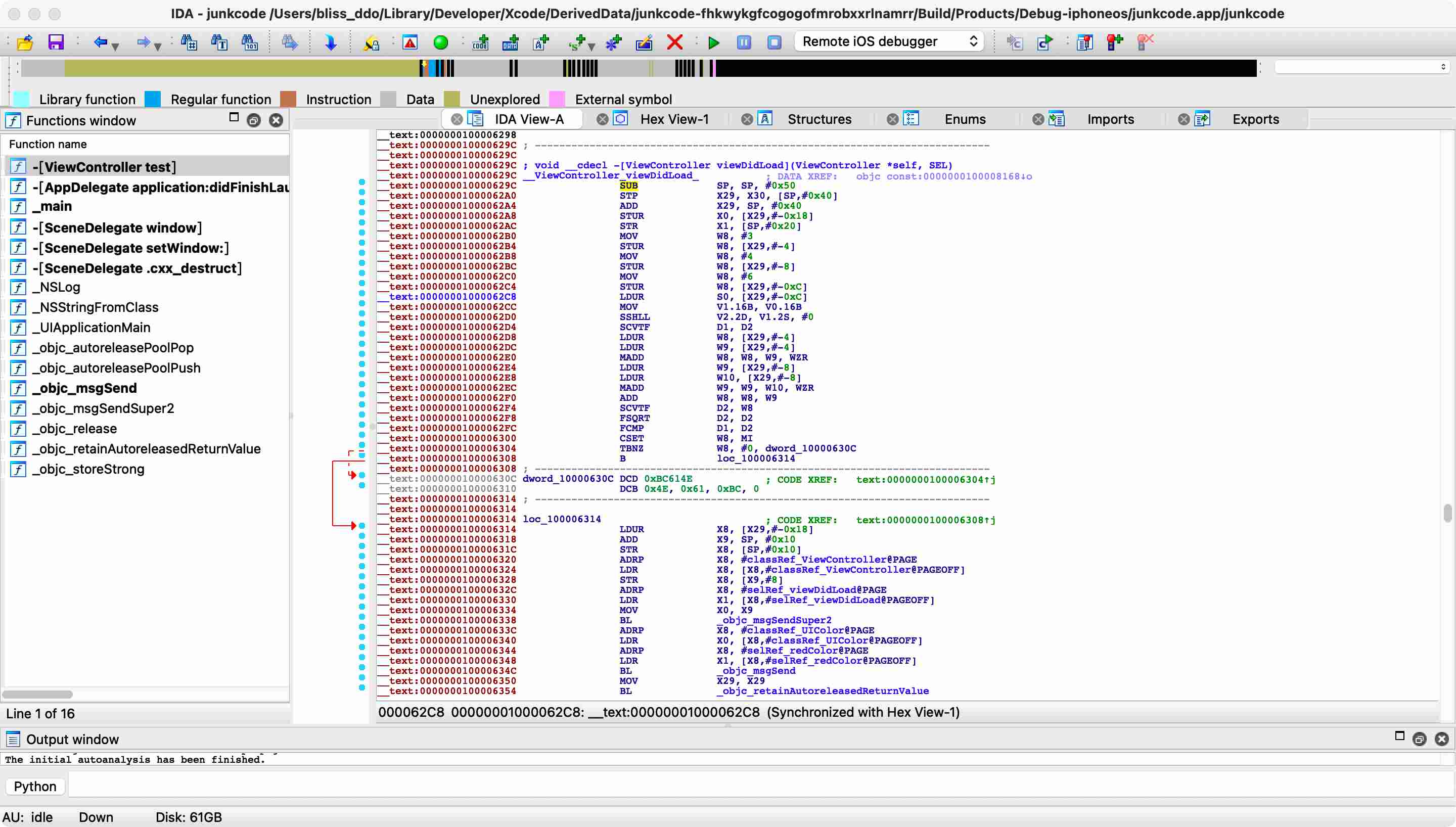
Task: Click the Regular function color swatch
Action: 153,100
